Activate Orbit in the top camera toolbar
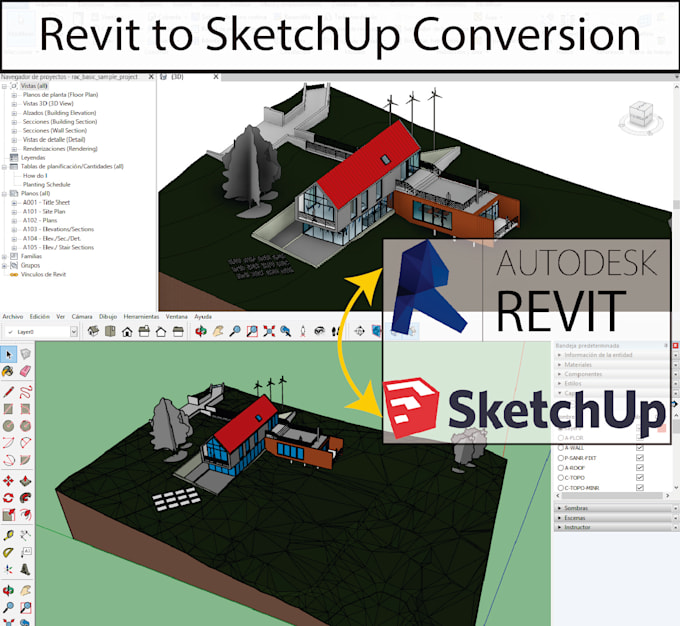 tap(201, 331)
